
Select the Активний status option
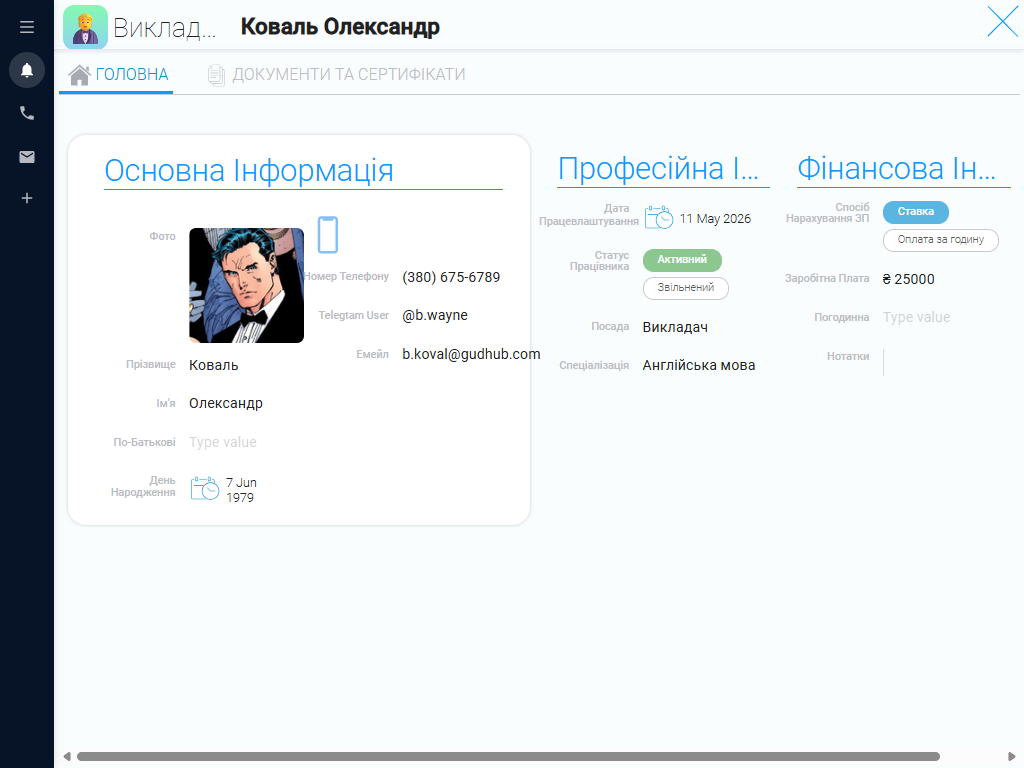(x=682, y=260)
